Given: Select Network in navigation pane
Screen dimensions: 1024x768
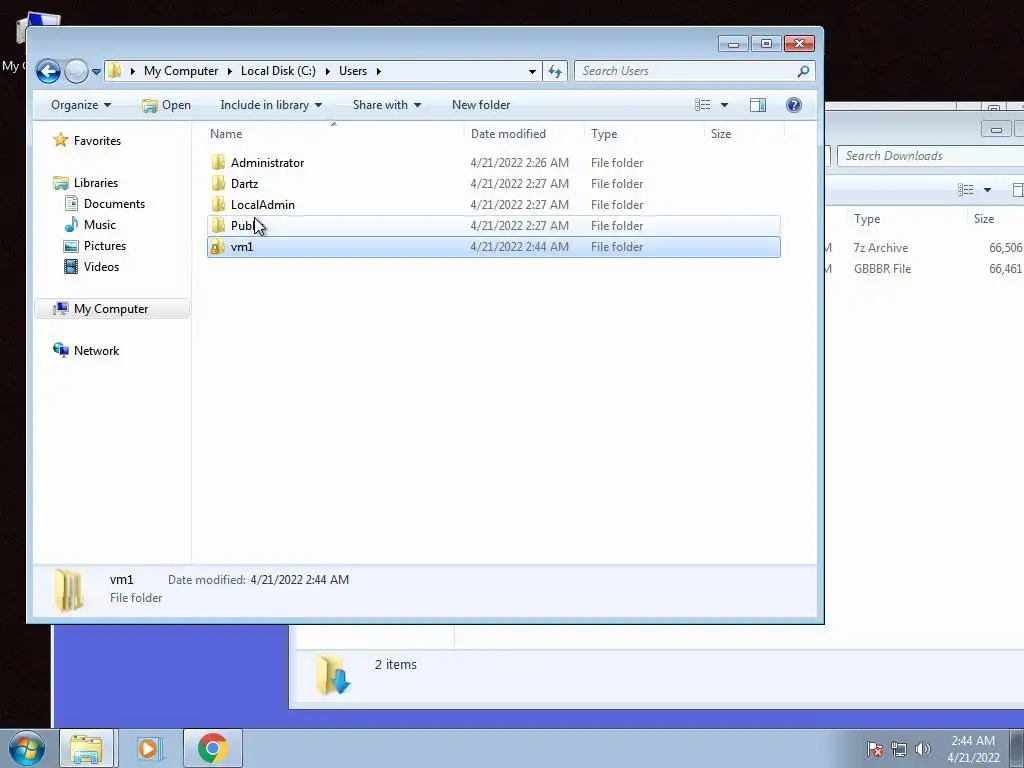Looking at the screenshot, I should [x=96, y=351].
